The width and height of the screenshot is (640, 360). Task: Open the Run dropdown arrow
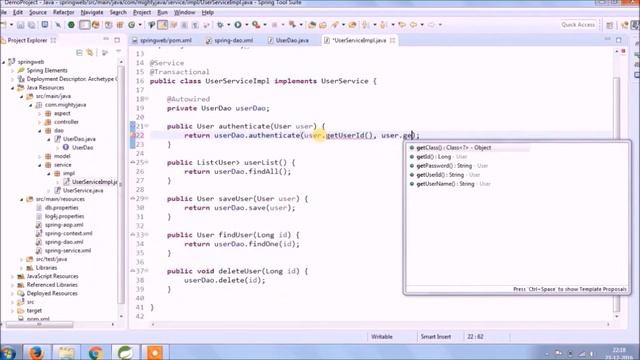pyautogui.click(x=247, y=25)
